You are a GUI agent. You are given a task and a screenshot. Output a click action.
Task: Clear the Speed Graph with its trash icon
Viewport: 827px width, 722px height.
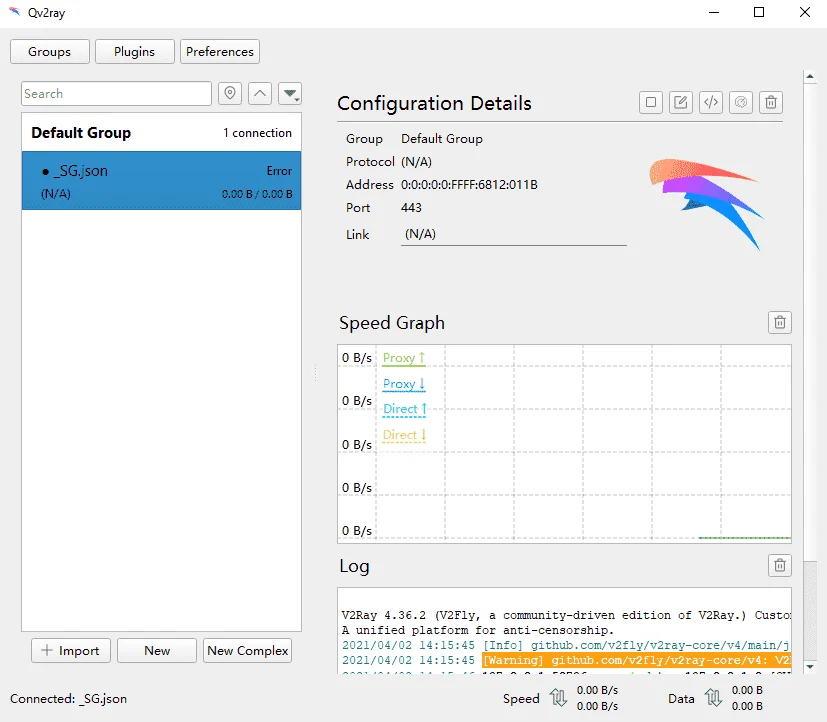pyautogui.click(x=780, y=322)
